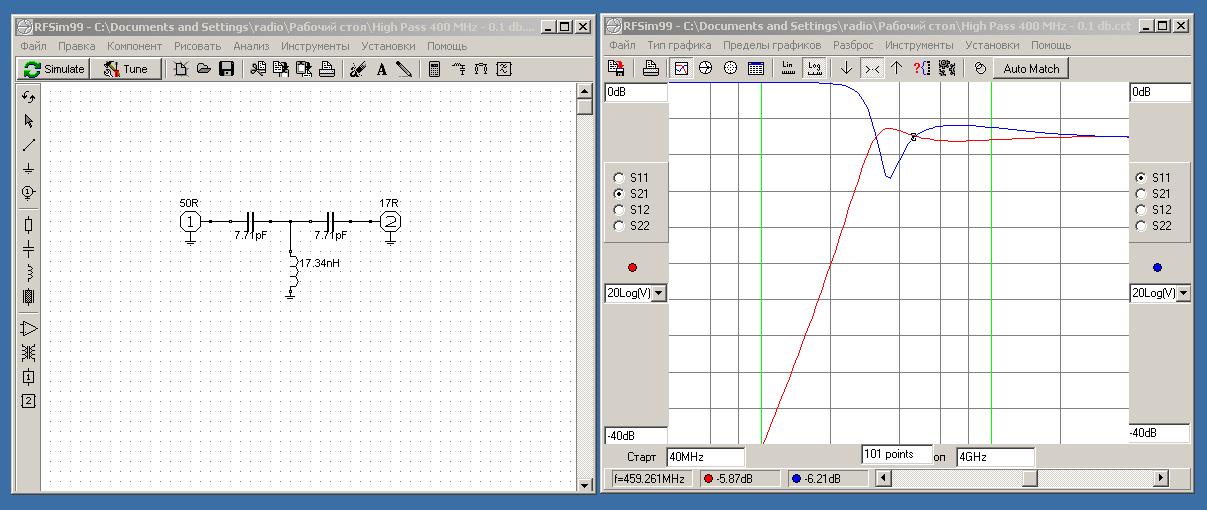Open right 20Log(V) units dropdown
This screenshot has width=1207, height=510.
1184,293
